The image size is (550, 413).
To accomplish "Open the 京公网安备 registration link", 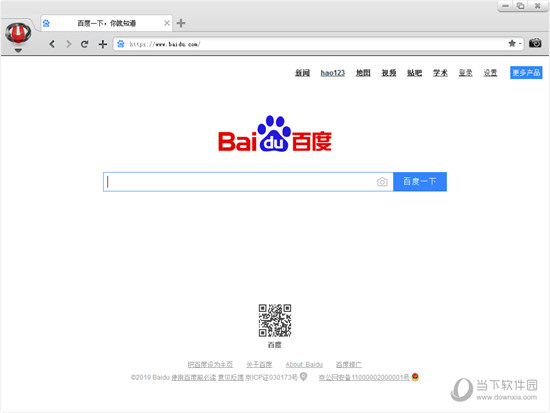I will 364,378.
